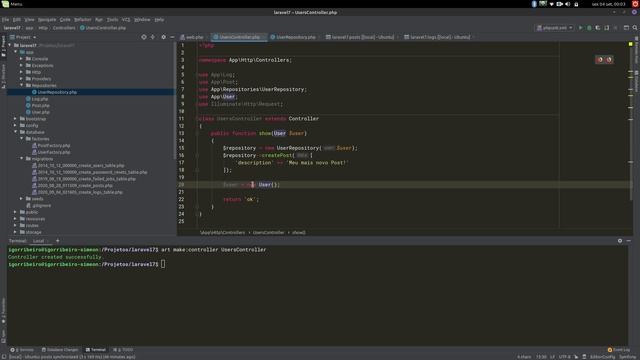The width and height of the screenshot is (640, 360).
Task: Click the UTF-8 encoding in status bar
Action: click(x=564, y=357)
